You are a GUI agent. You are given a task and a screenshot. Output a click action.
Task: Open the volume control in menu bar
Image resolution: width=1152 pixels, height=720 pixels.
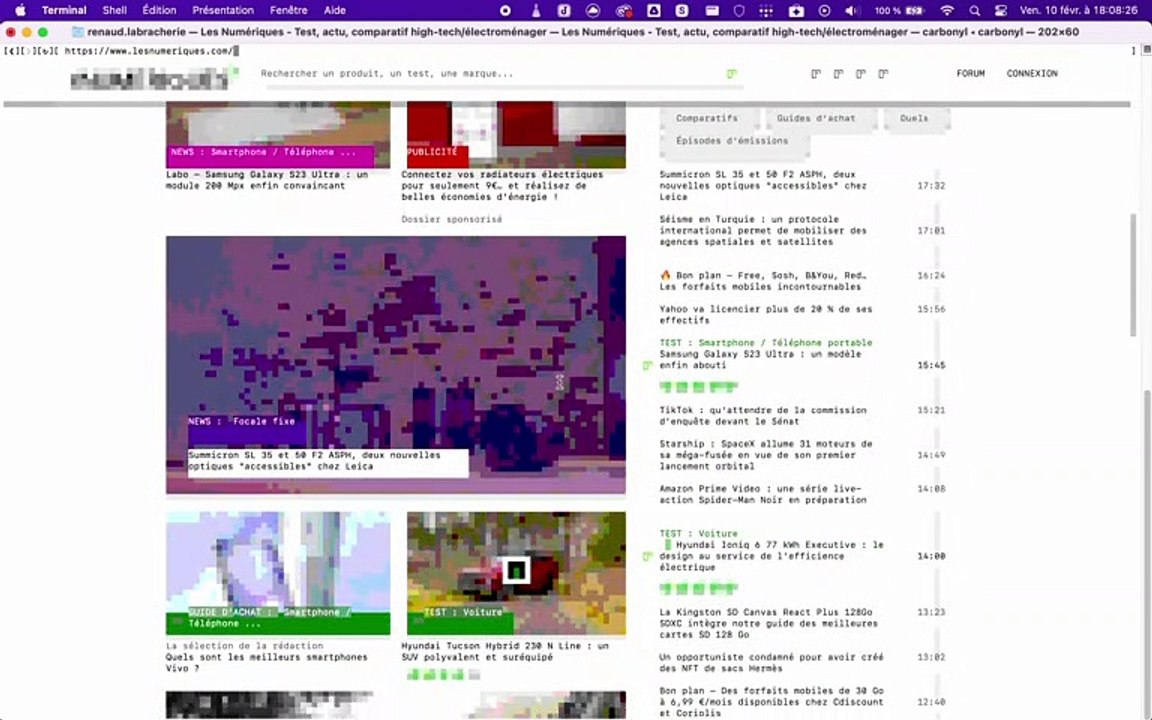(x=852, y=10)
